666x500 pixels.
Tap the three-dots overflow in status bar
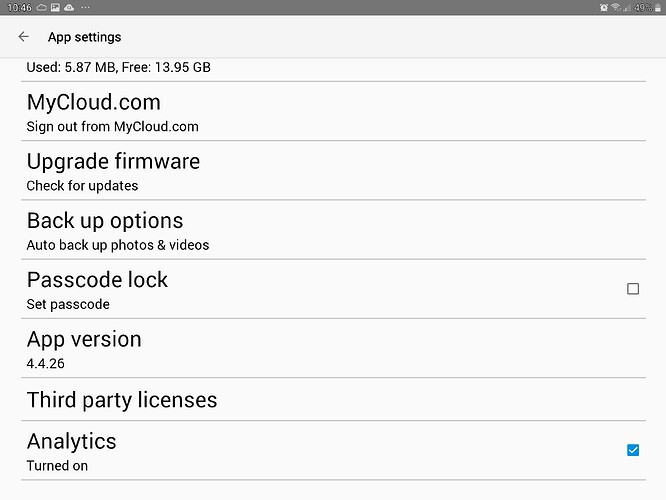click(87, 7)
